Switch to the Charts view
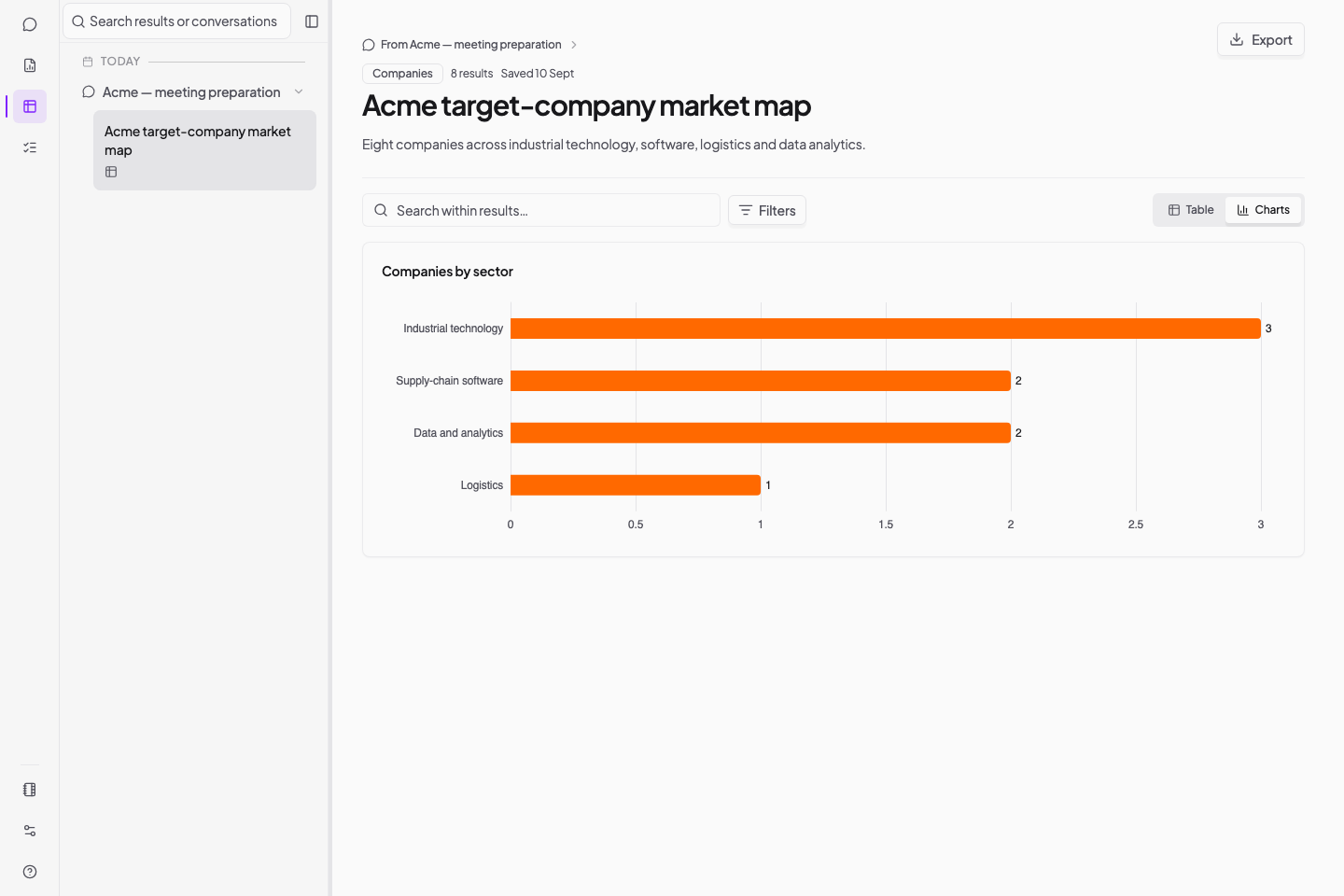Viewport: 1344px width, 896px height. click(1263, 210)
